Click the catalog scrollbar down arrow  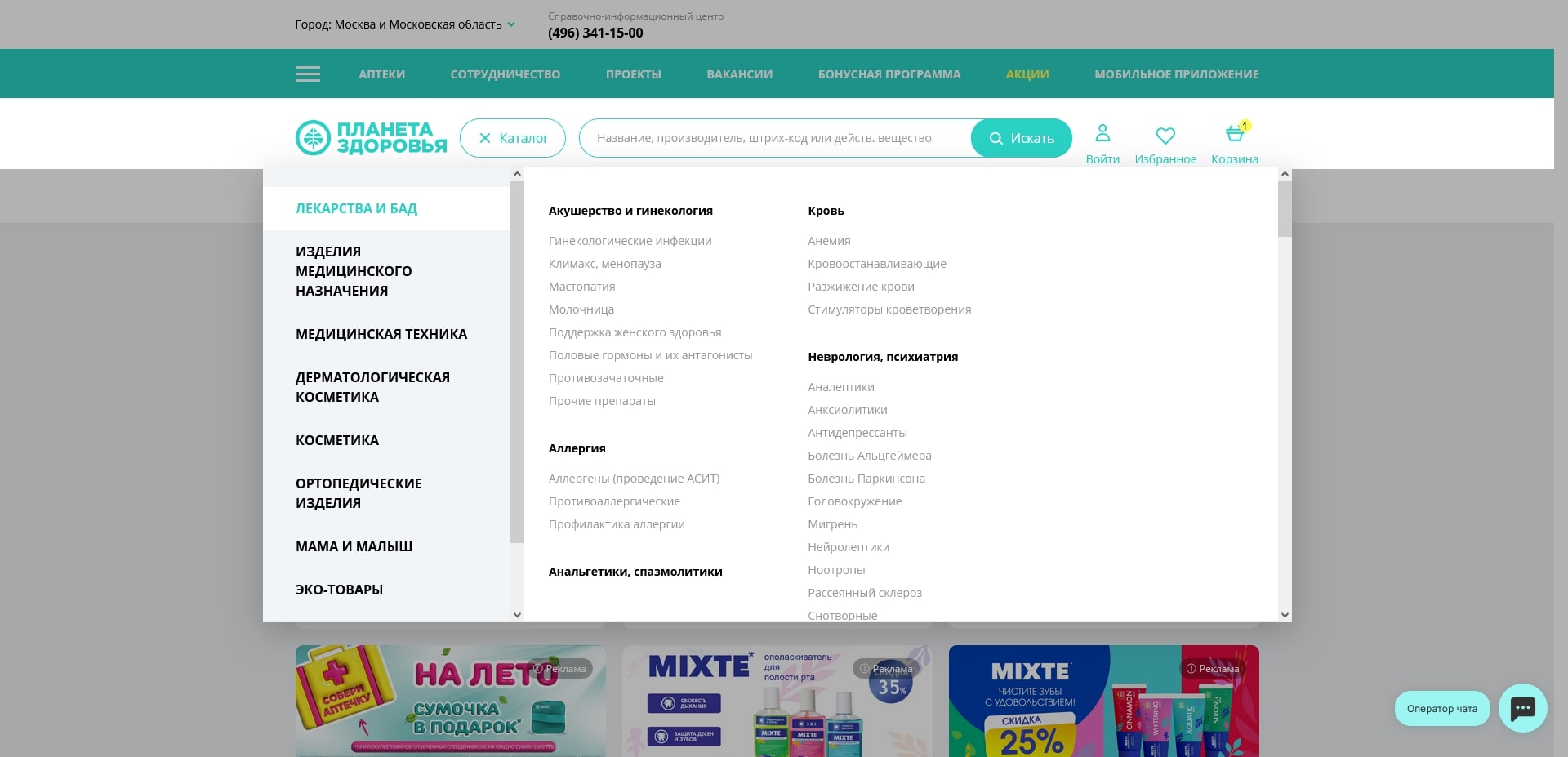pyautogui.click(x=517, y=615)
